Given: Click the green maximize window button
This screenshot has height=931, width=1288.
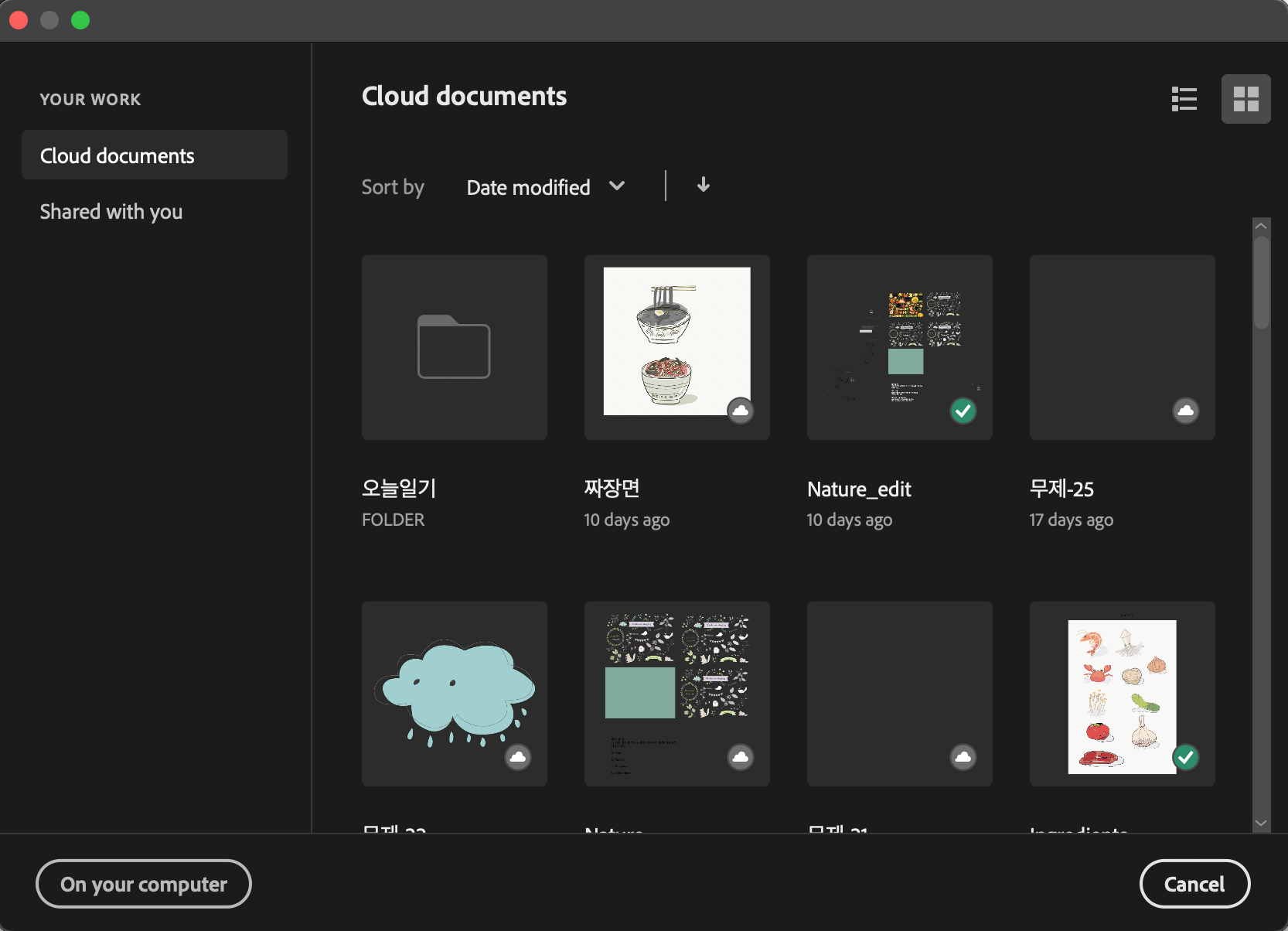Looking at the screenshot, I should [x=80, y=20].
